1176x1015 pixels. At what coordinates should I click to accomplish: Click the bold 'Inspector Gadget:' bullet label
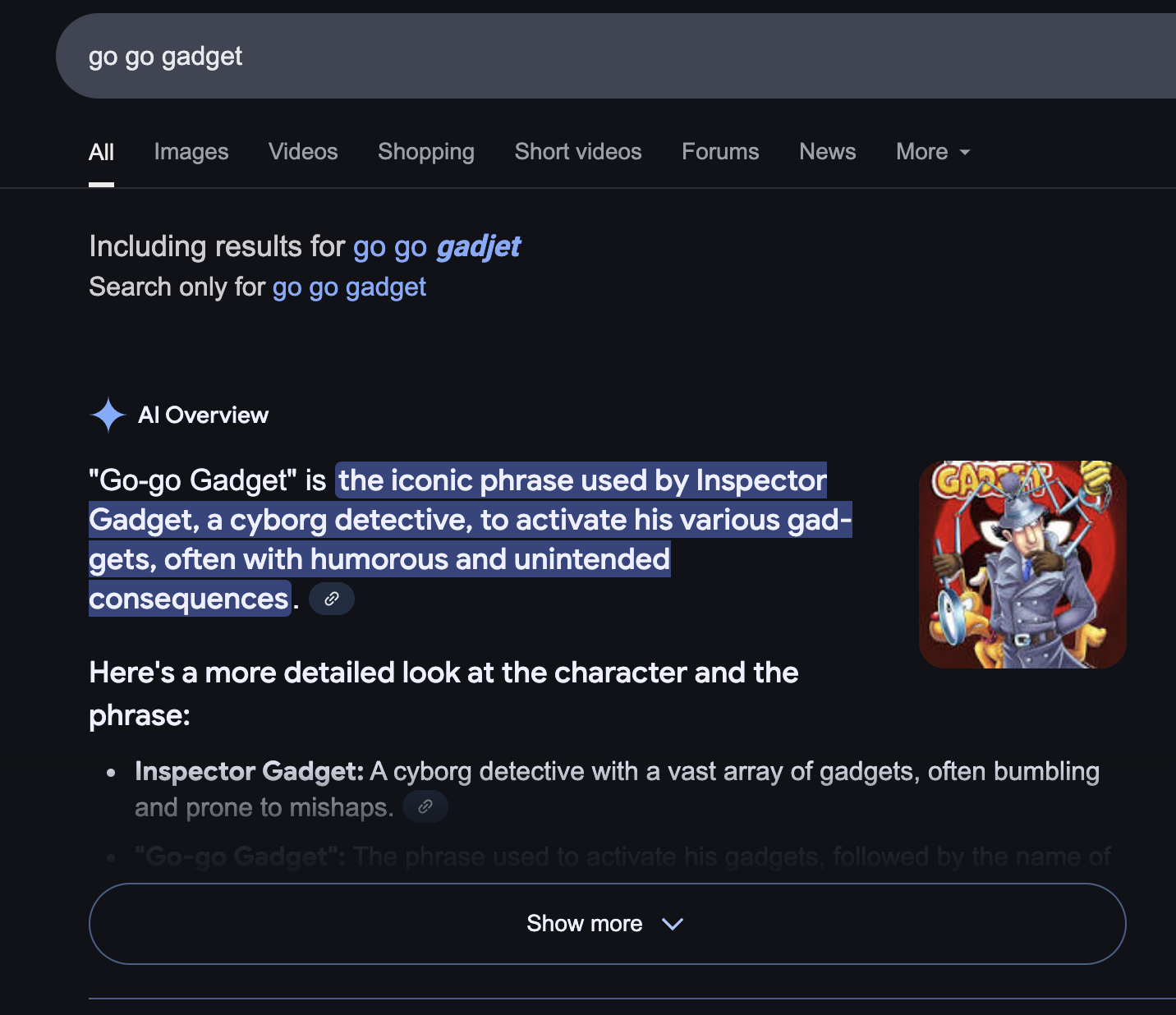coord(250,771)
